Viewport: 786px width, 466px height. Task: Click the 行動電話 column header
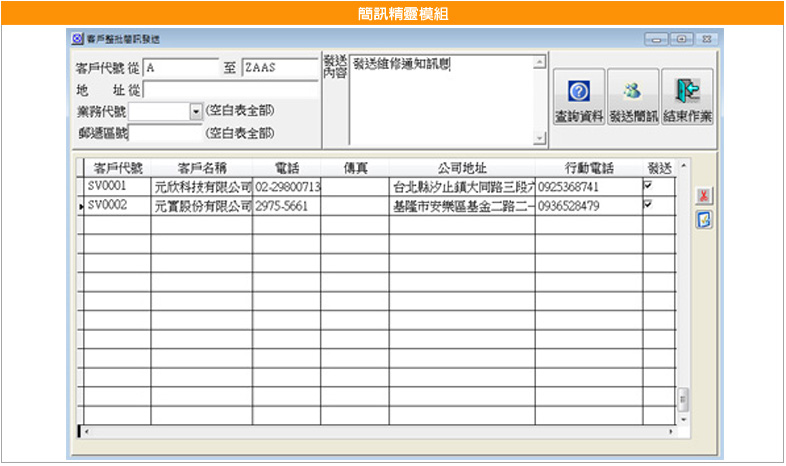(x=588, y=167)
